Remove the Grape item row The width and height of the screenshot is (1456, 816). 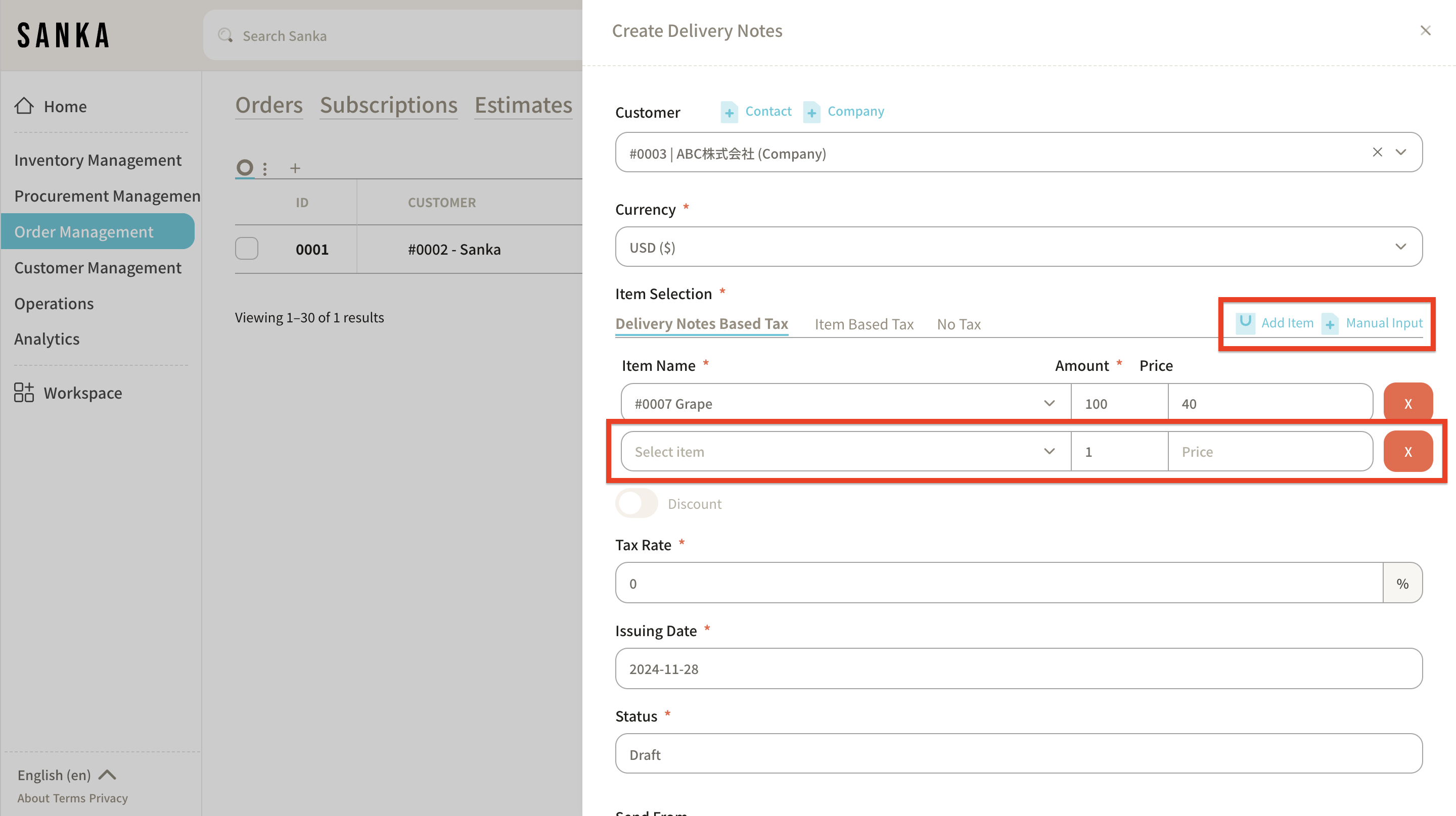click(1407, 403)
